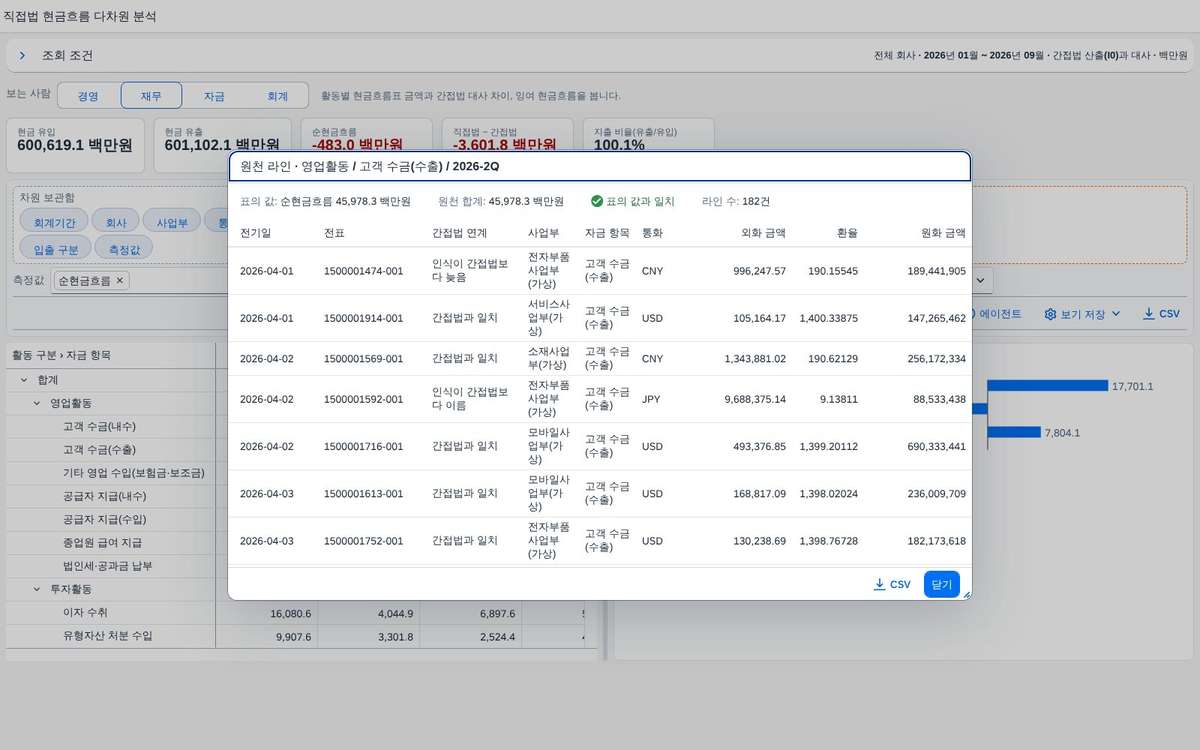
Task: Switch to the 자금 viewer tab
Action: [214, 96]
